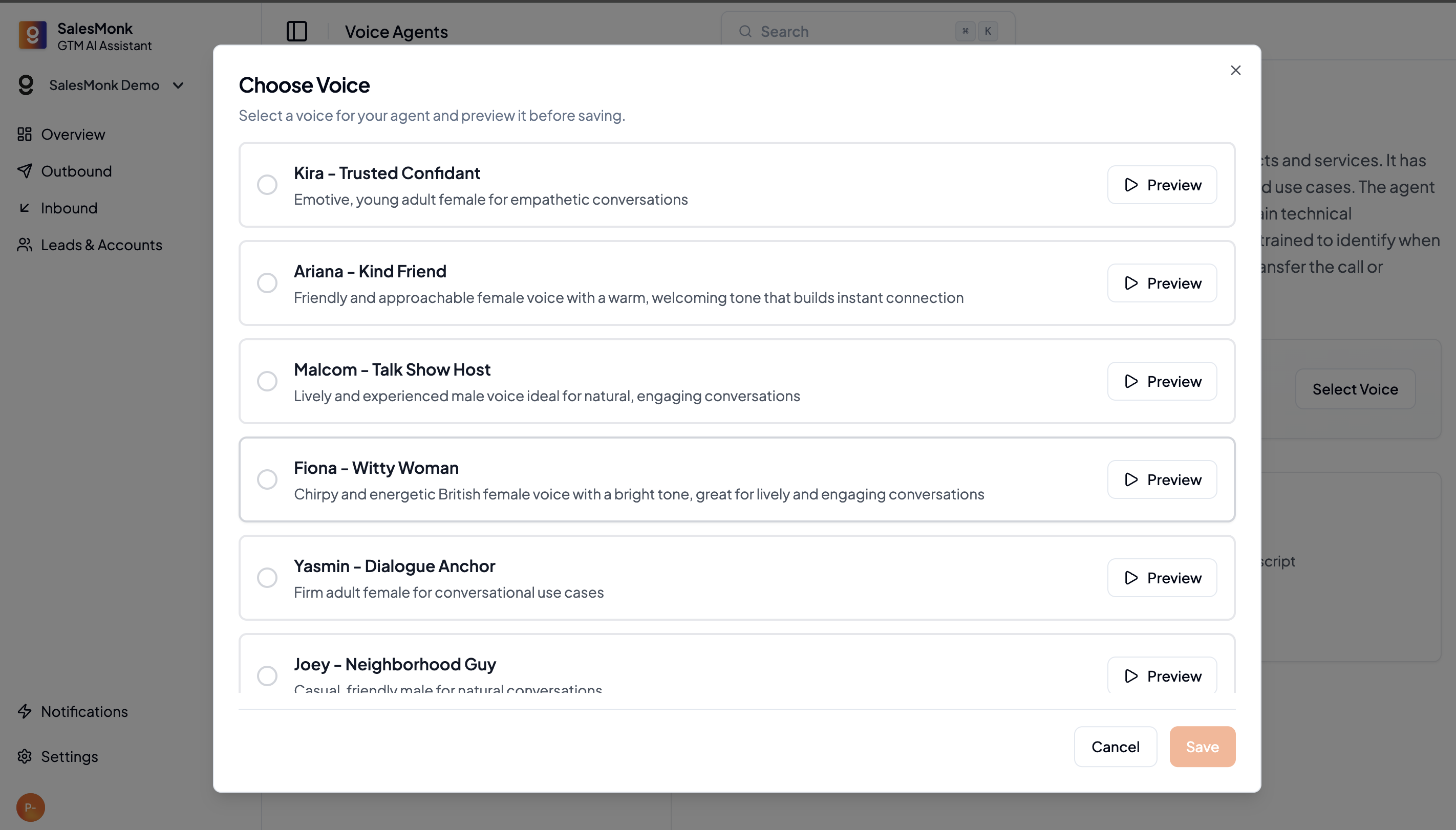Select the Malcom – Talk Show Host voice

[x=267, y=381]
